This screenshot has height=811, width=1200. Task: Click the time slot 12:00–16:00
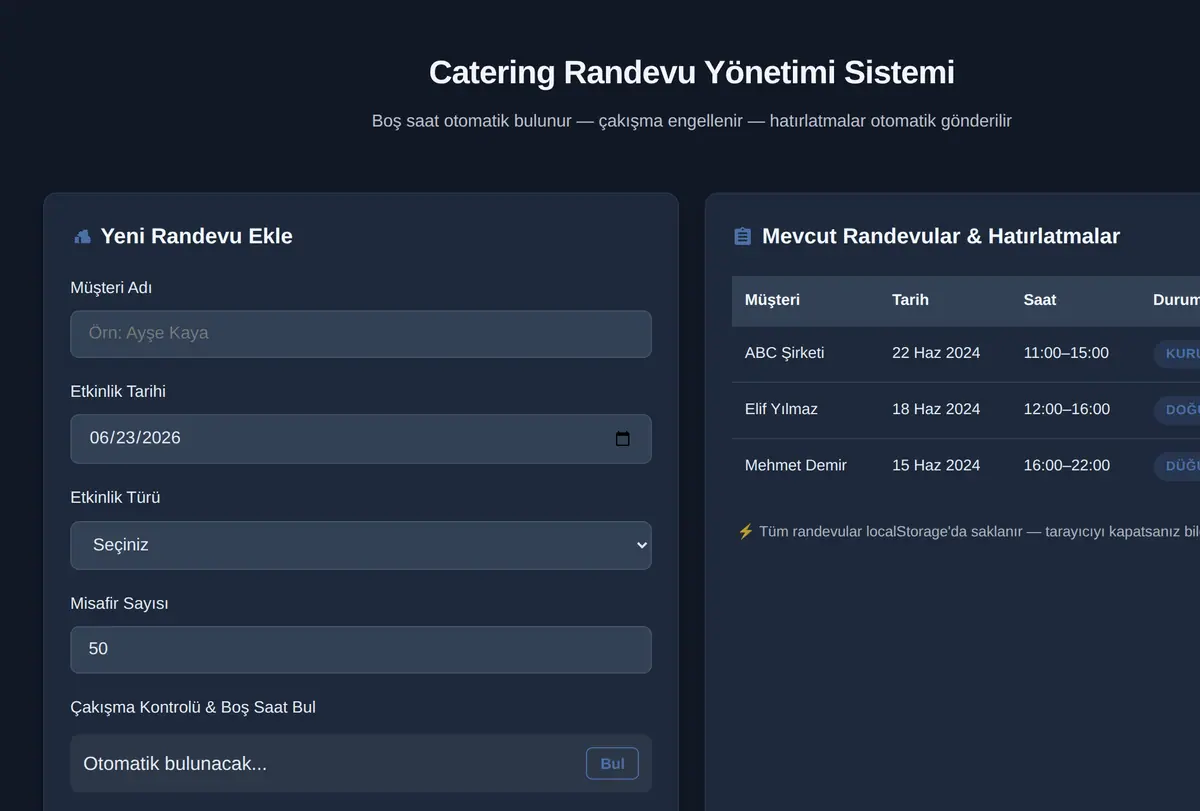click(1066, 409)
